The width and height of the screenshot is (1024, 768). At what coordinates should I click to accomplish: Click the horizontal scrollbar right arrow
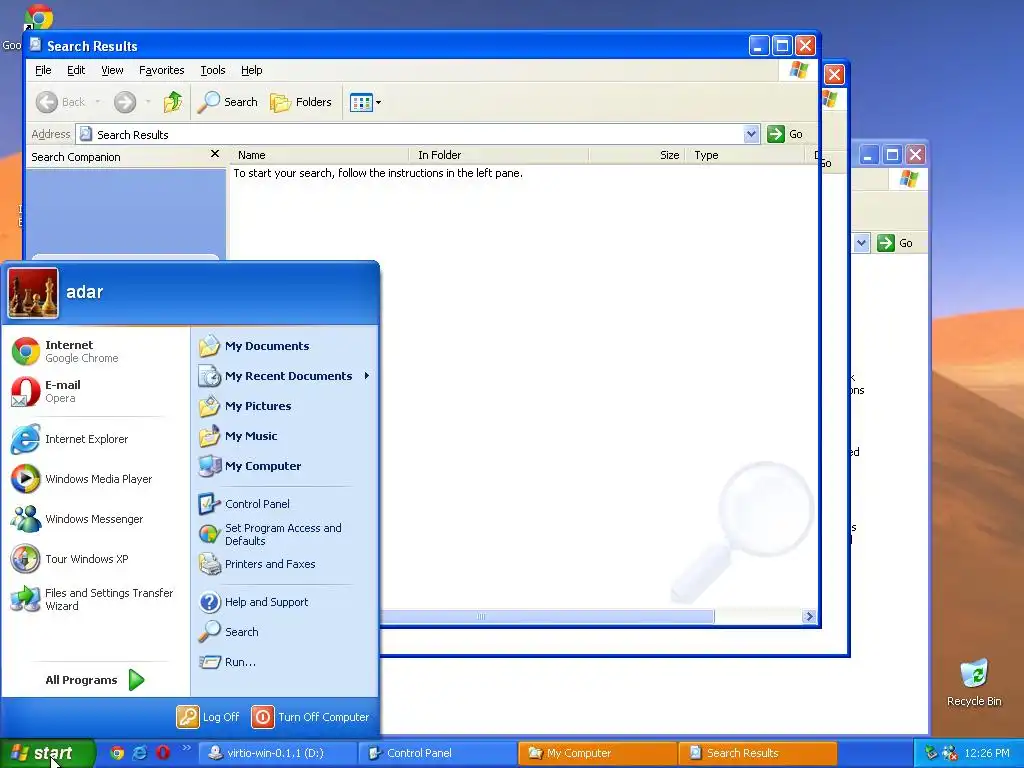809,616
